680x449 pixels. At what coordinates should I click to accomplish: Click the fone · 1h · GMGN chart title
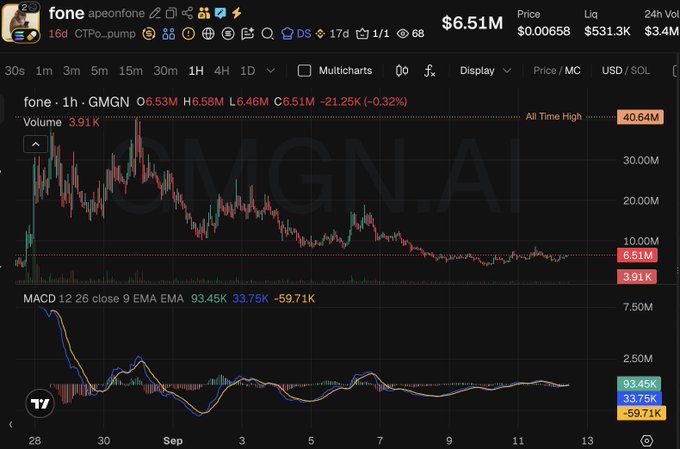pos(76,102)
